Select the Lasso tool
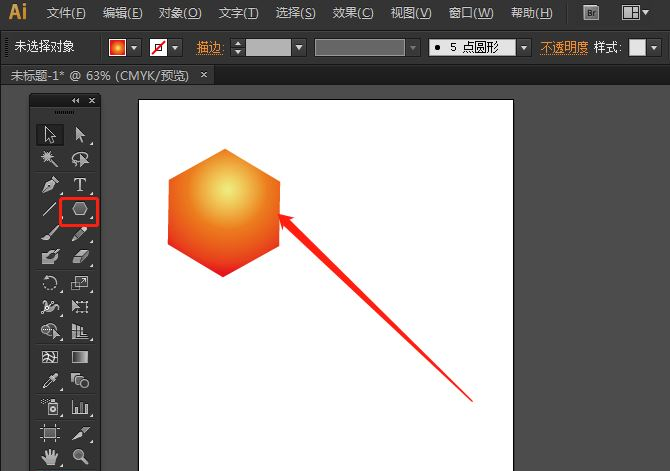 80,159
